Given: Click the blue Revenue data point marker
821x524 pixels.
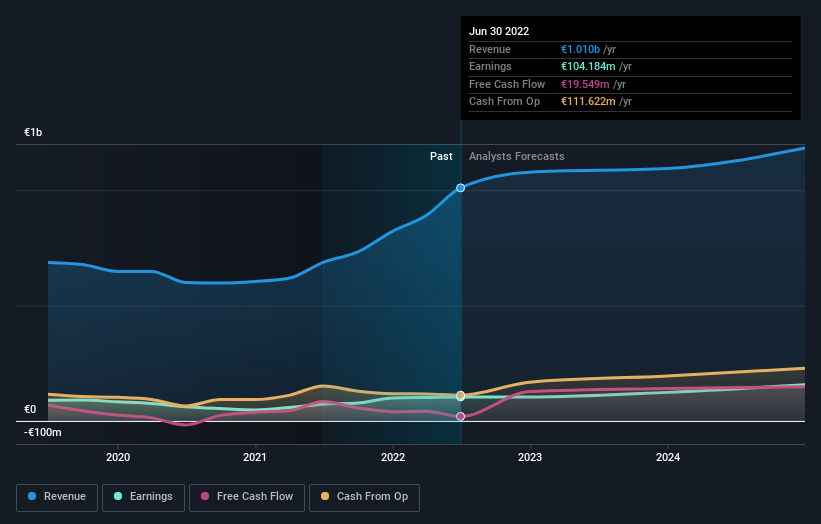Looking at the screenshot, I should point(460,188).
